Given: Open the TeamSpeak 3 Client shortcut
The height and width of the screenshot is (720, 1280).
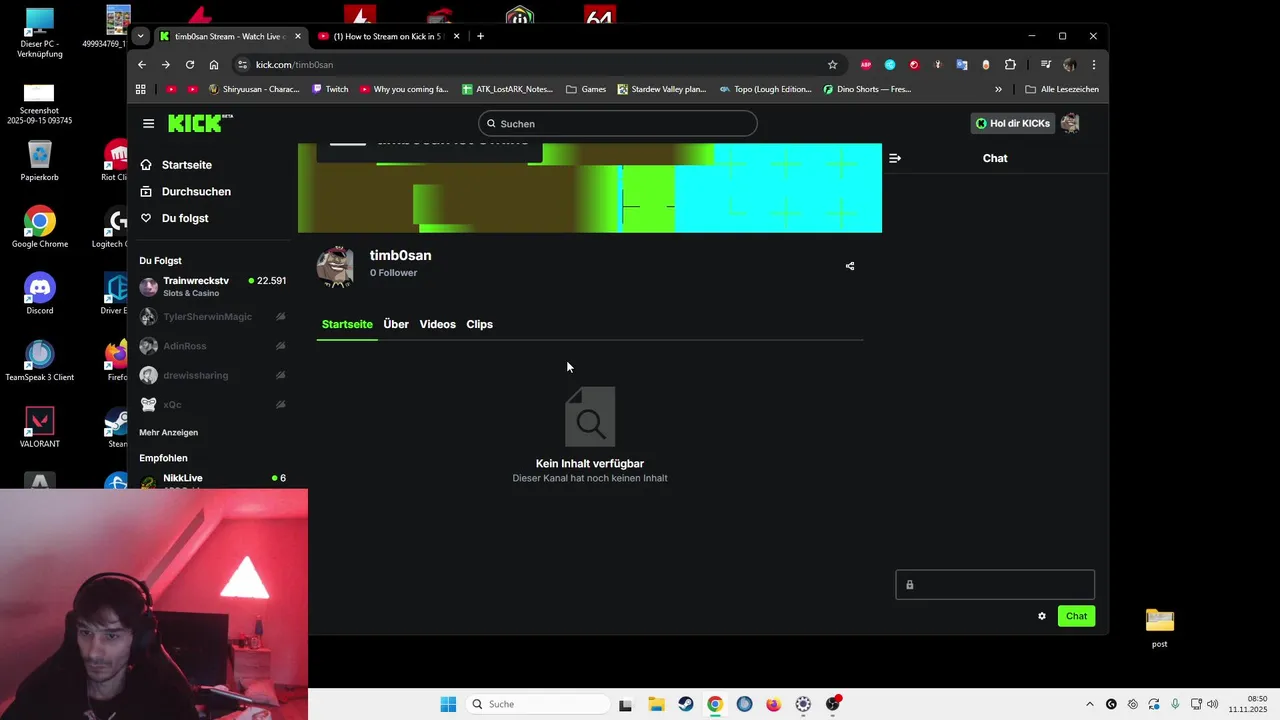Looking at the screenshot, I should (x=40, y=361).
